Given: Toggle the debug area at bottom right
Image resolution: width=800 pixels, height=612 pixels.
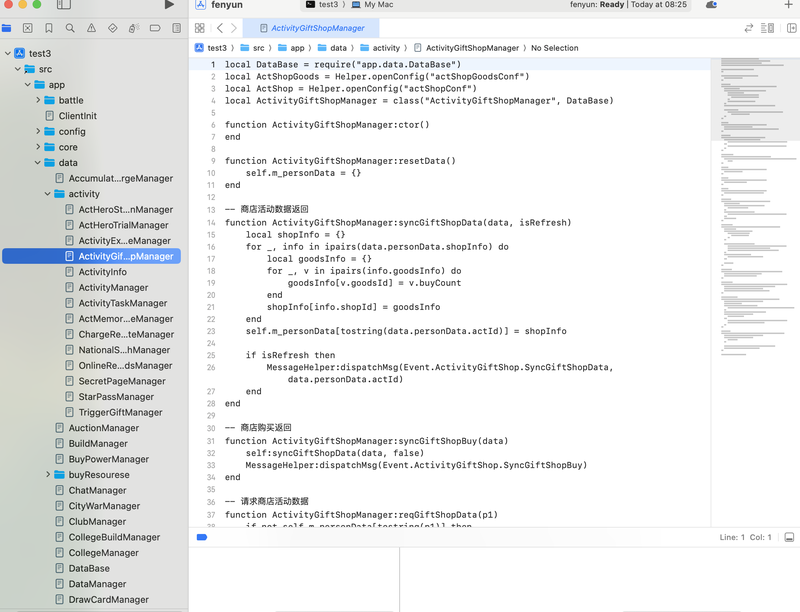Looking at the screenshot, I should [789, 537].
